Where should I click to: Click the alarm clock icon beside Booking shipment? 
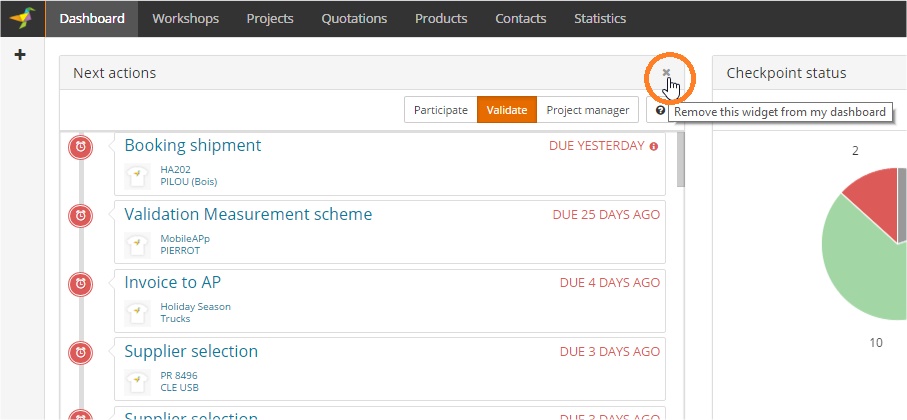(81, 147)
